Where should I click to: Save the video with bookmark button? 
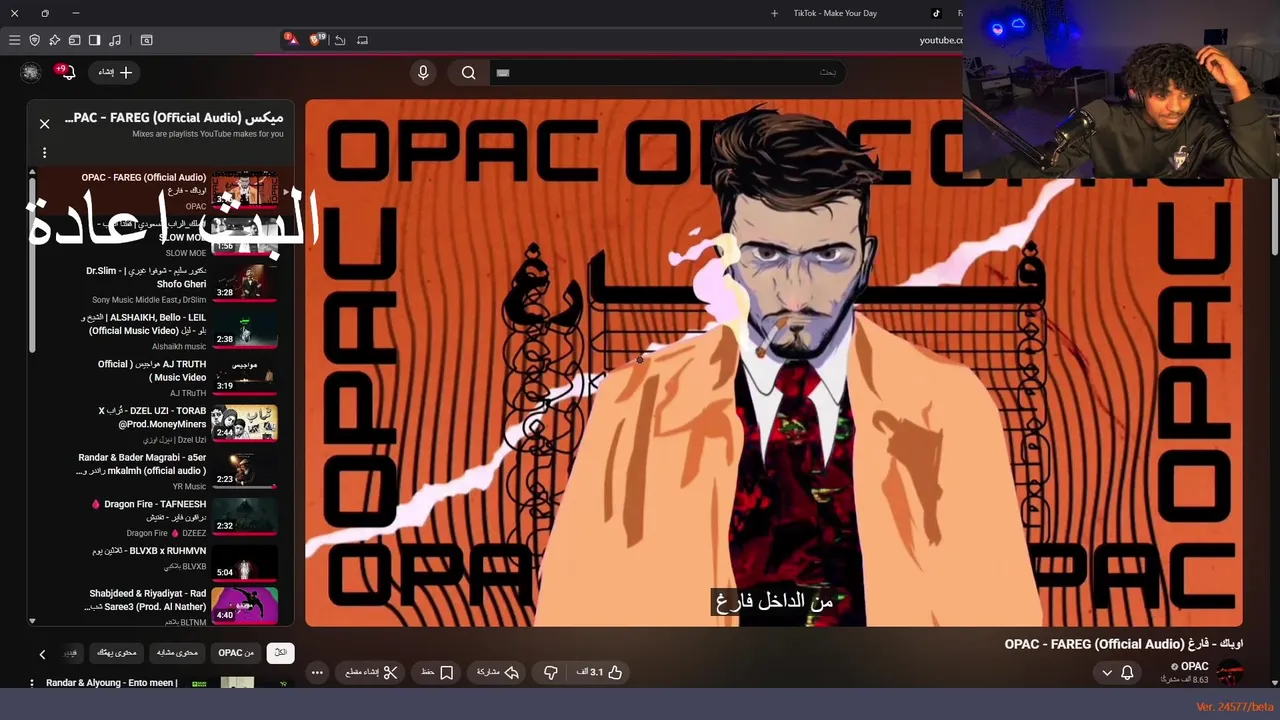click(437, 673)
